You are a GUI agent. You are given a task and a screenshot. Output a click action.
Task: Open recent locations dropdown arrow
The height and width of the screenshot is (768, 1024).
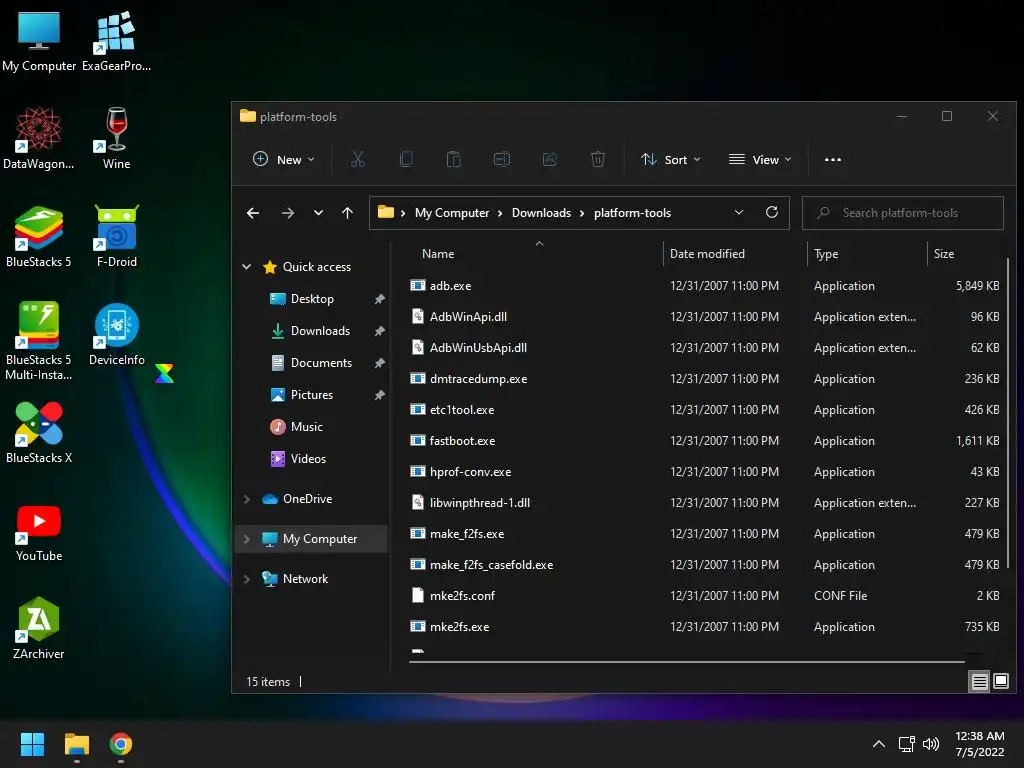point(318,213)
